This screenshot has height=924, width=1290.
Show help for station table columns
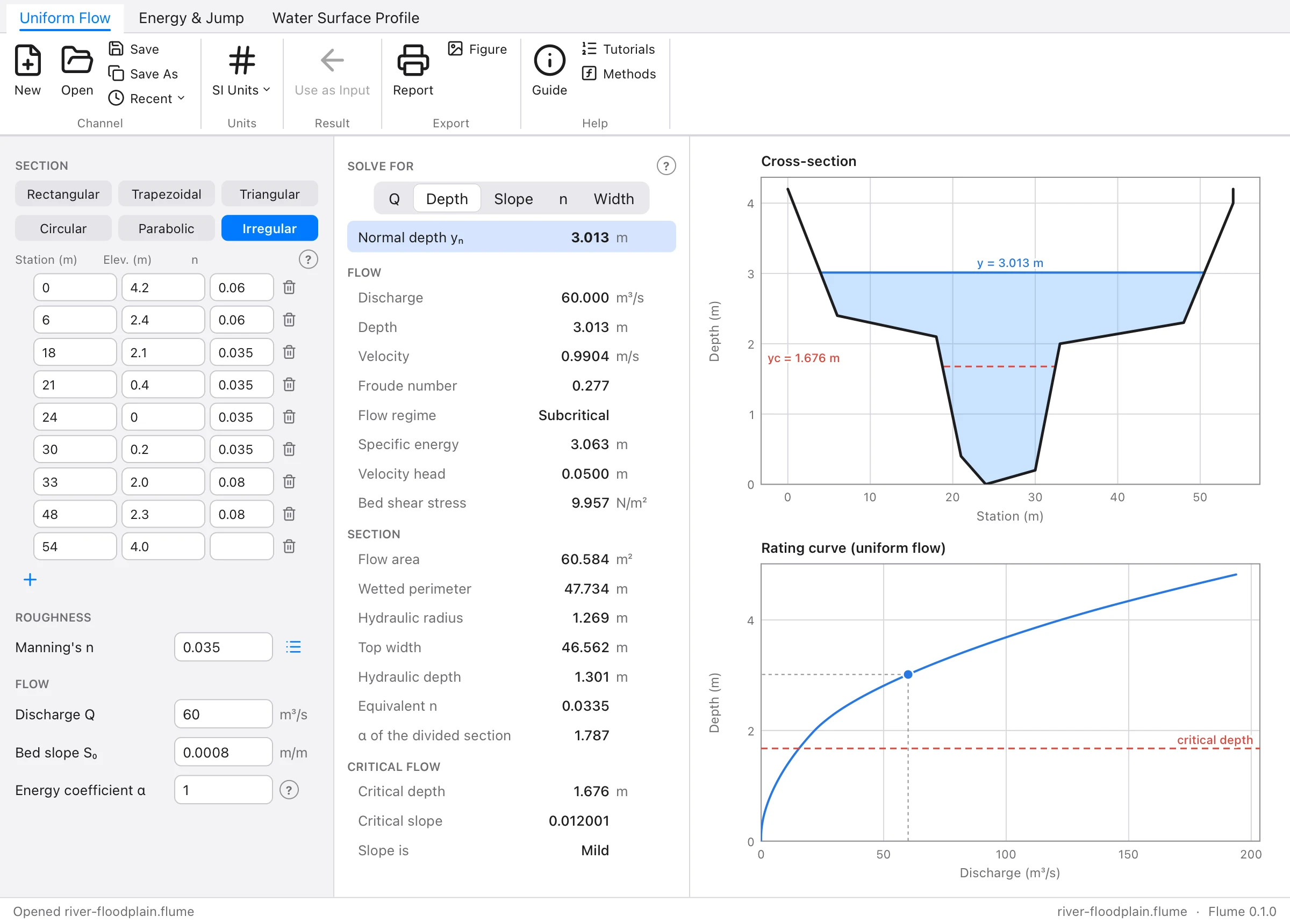tap(307, 259)
